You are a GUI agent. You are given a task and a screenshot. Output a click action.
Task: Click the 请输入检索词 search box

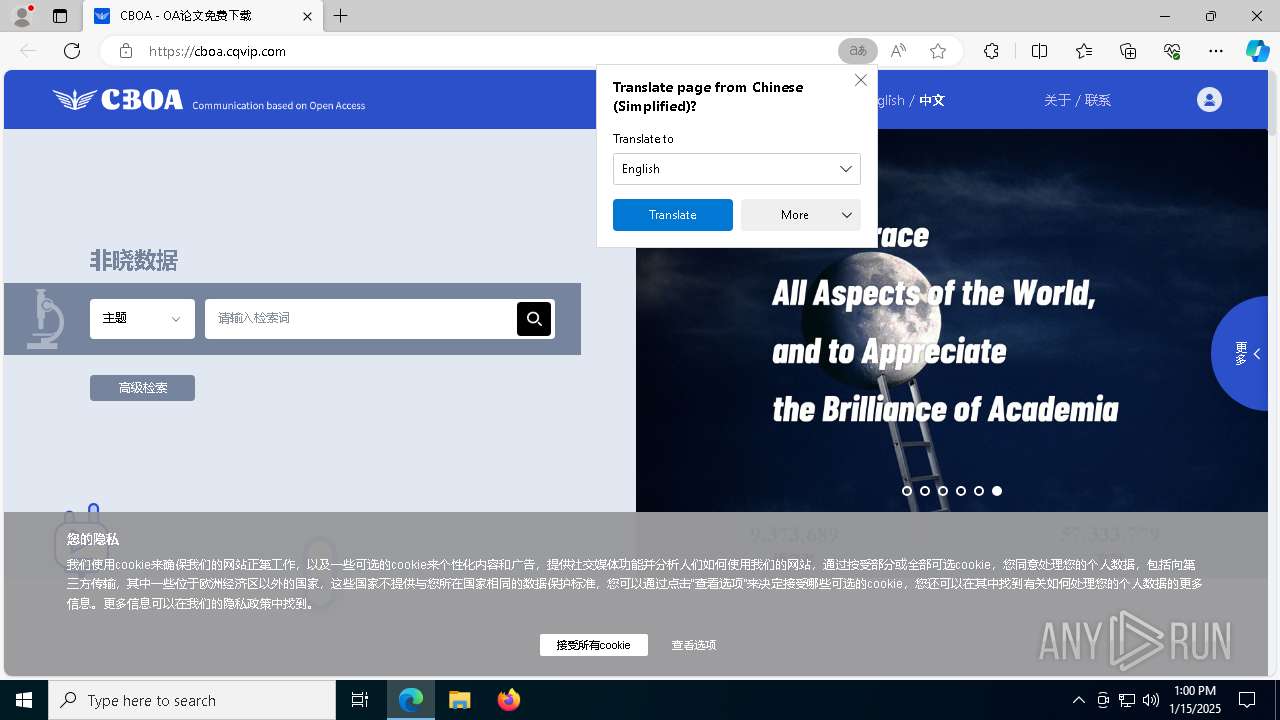(x=360, y=319)
